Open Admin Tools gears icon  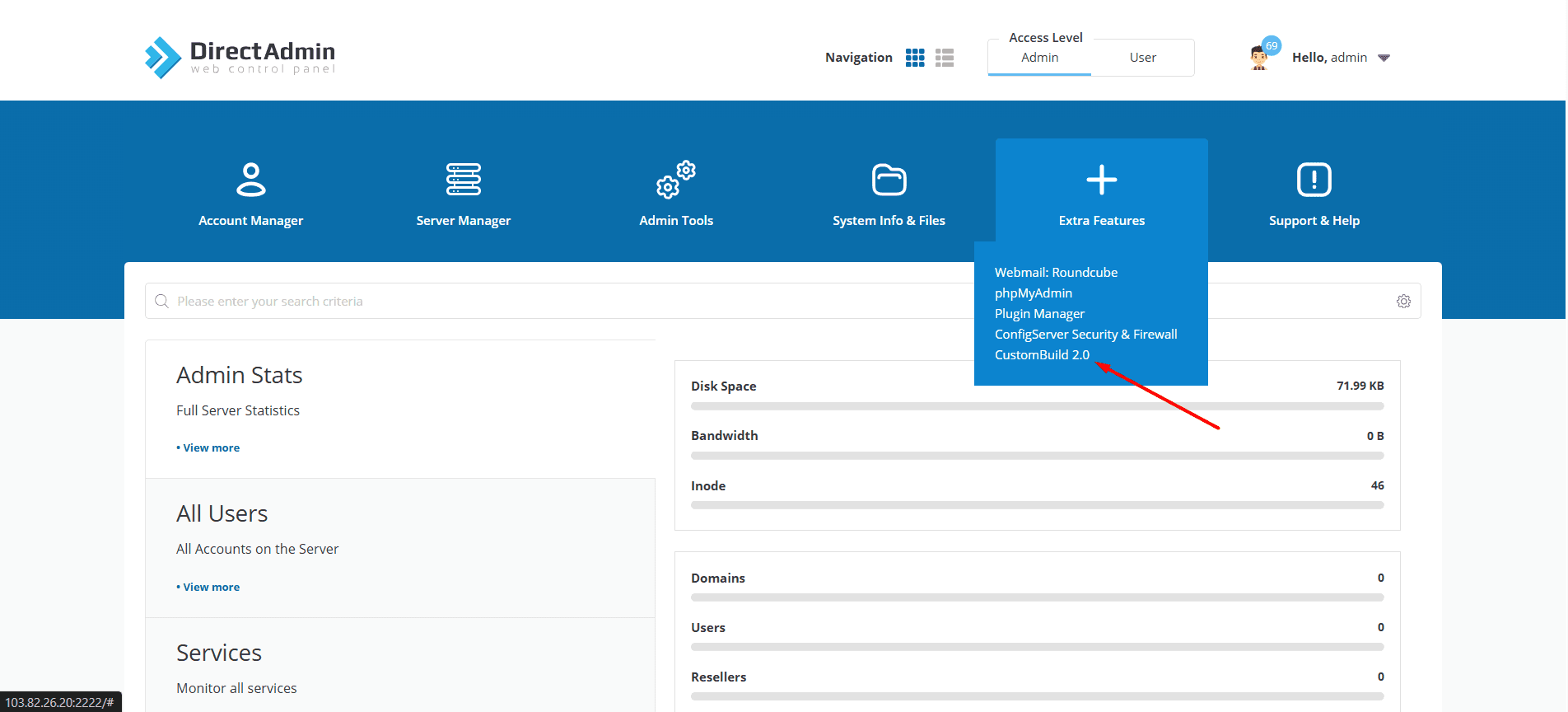click(675, 180)
